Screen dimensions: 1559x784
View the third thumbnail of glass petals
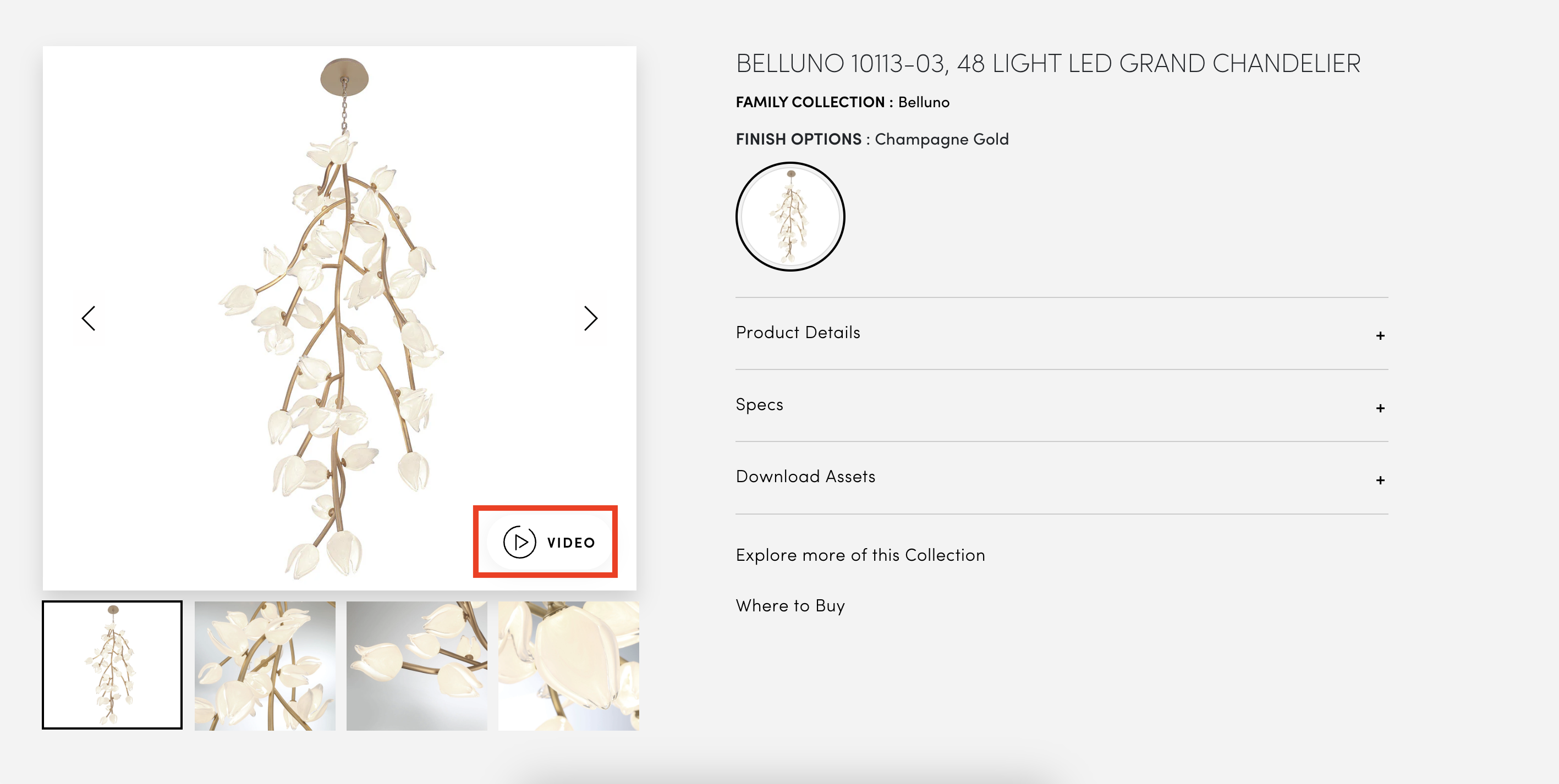point(416,665)
